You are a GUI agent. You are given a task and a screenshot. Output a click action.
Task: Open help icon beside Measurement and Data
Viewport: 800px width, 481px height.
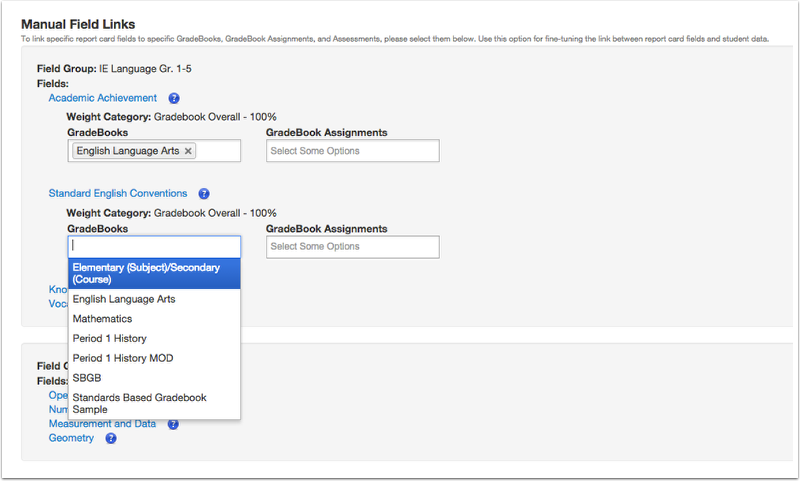coord(173,424)
